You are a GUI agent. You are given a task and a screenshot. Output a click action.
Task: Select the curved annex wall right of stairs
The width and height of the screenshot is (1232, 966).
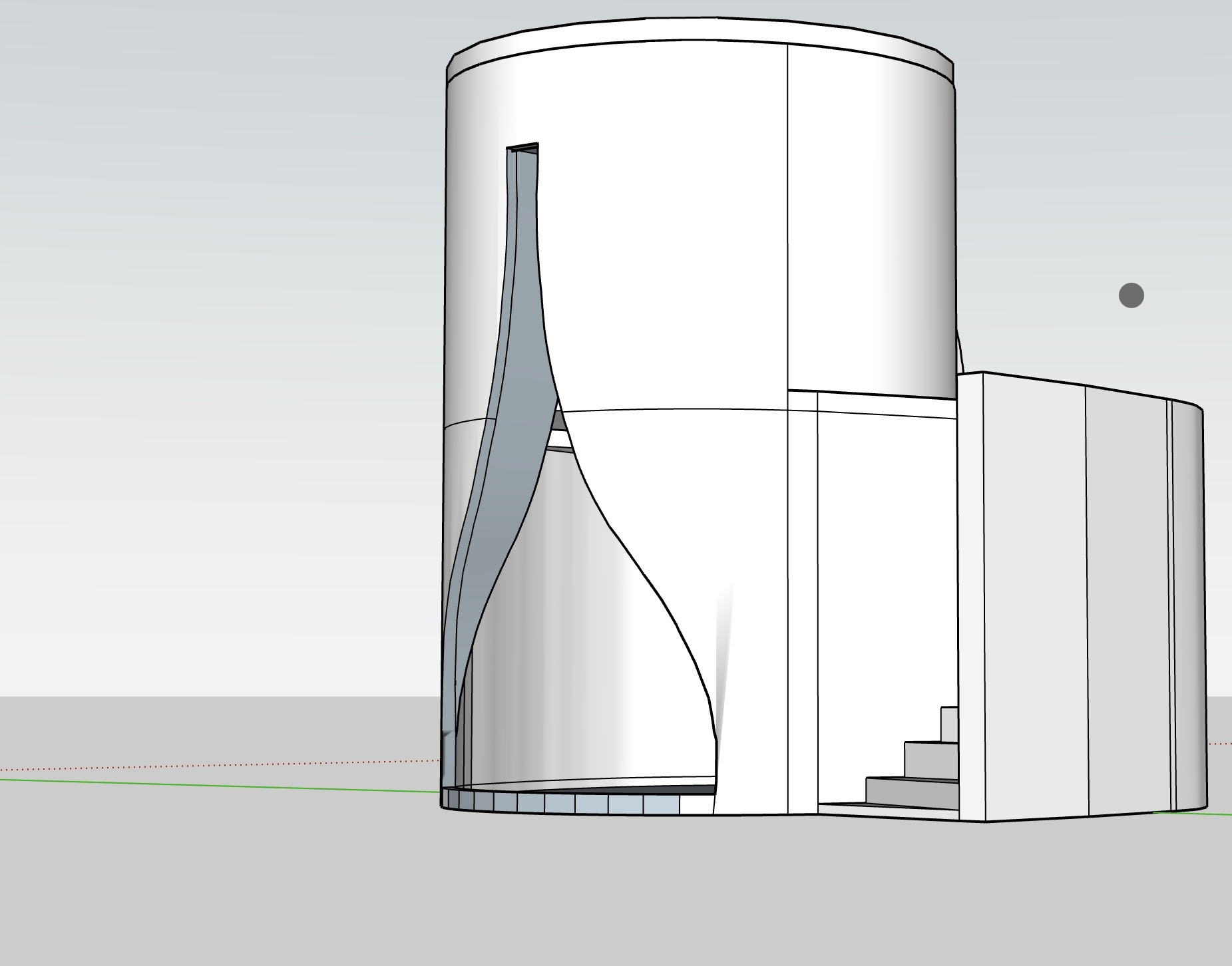(1081, 597)
